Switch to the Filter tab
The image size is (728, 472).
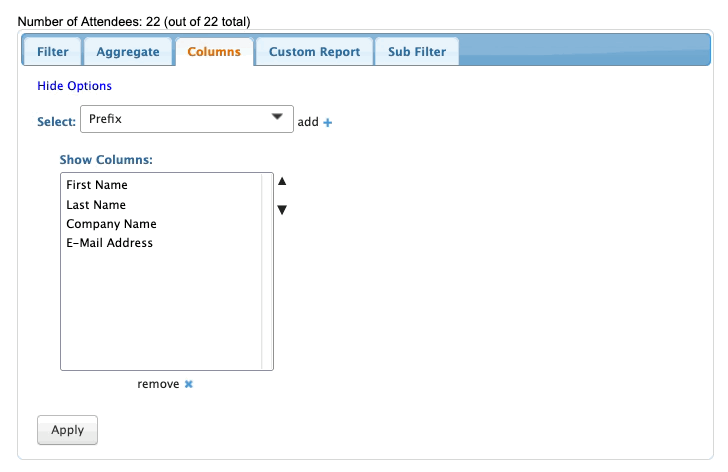52,52
